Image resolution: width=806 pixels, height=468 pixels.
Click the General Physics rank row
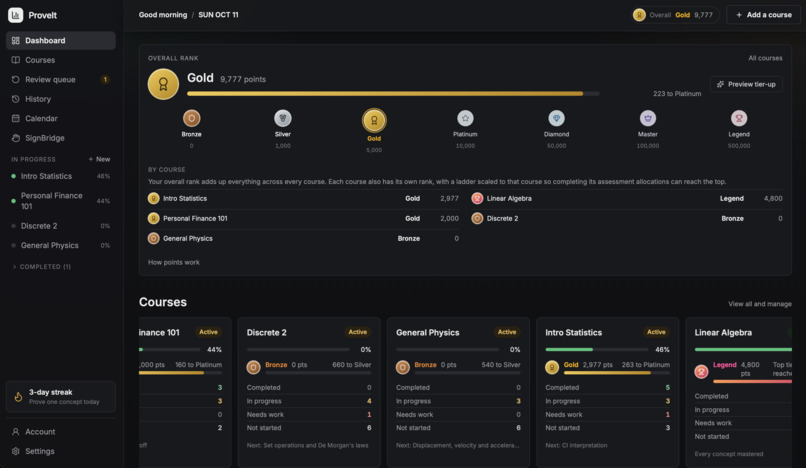coord(303,239)
